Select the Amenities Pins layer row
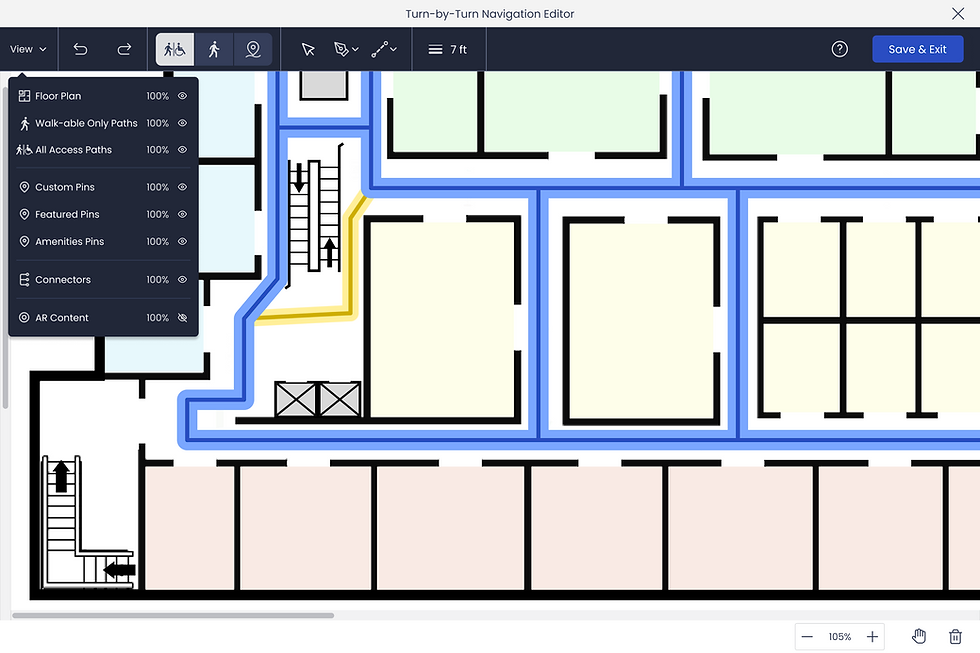Viewport: 980px width, 653px height. pos(103,241)
